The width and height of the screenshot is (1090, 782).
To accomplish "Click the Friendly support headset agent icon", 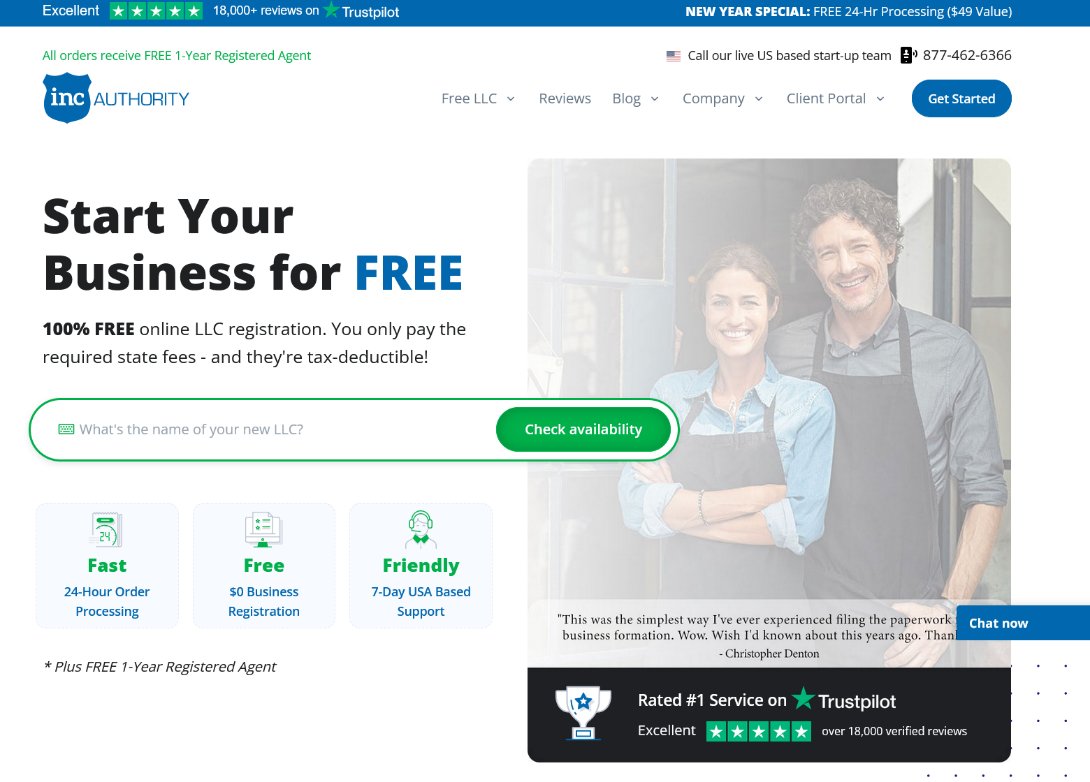I will pyautogui.click(x=421, y=530).
